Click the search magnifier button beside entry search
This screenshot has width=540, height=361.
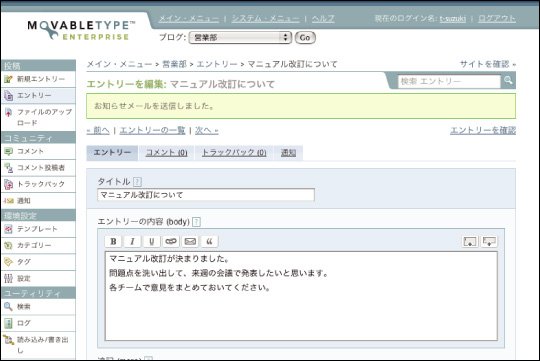(x=508, y=81)
